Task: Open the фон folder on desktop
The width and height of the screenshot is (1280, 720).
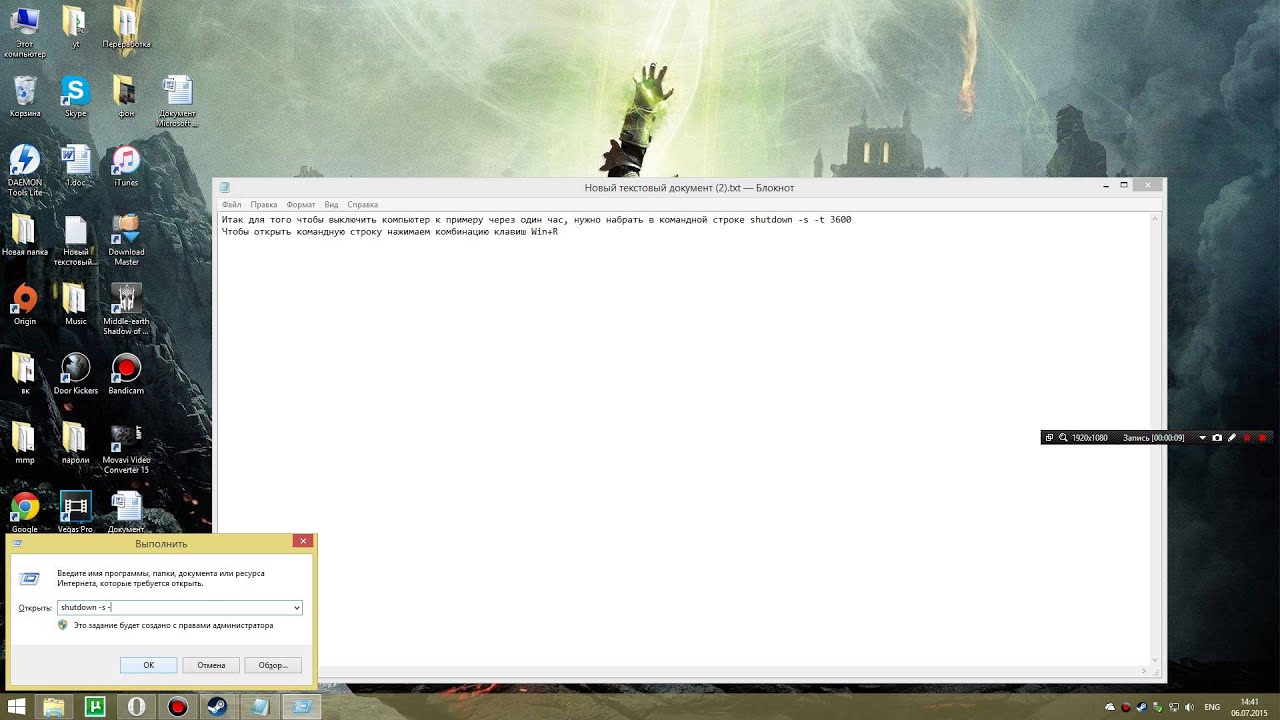Action: tap(126, 97)
